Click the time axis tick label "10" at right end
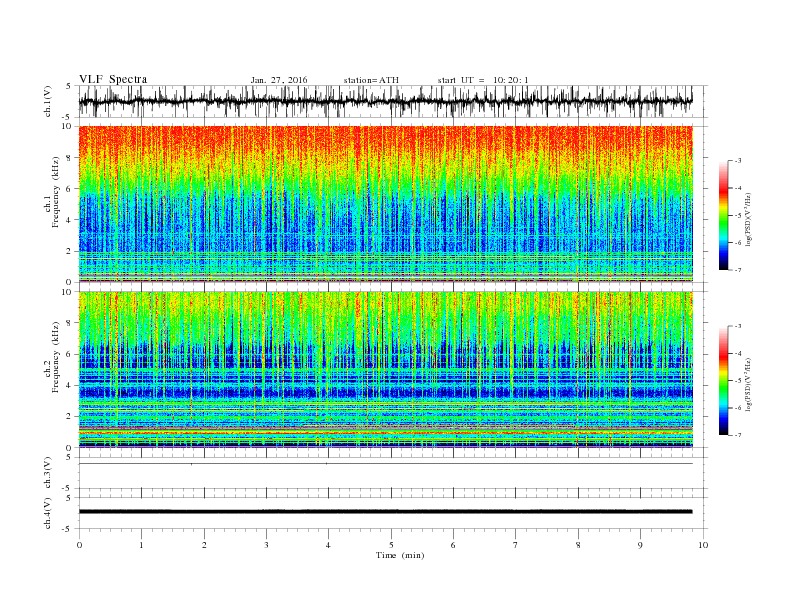 (x=703, y=545)
